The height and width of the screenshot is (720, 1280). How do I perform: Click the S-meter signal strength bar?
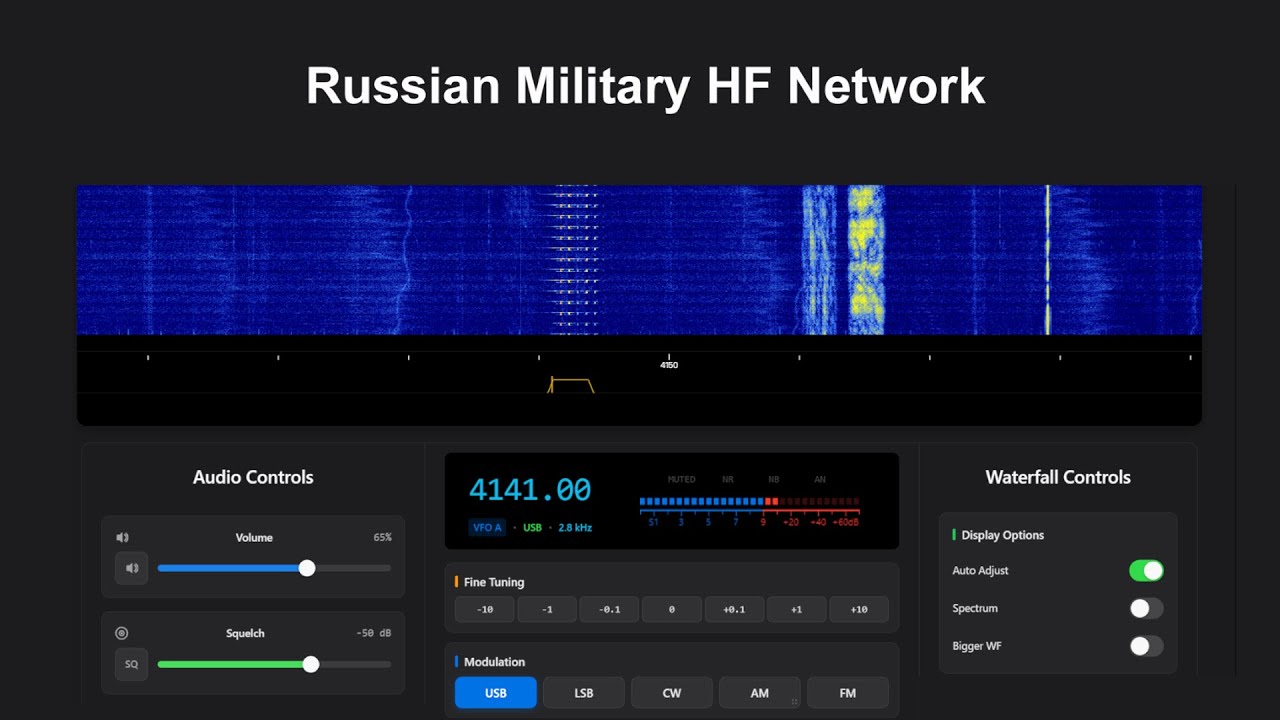pos(749,501)
